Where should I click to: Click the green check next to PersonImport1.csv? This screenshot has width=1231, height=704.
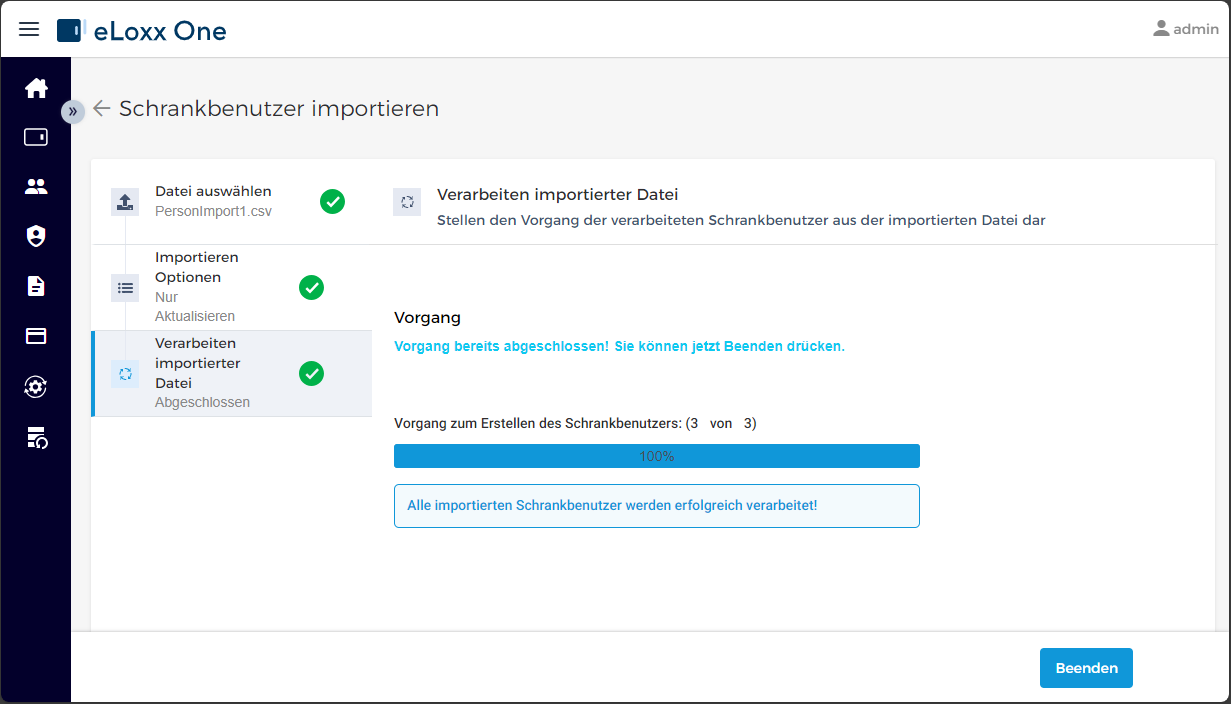[x=332, y=202]
